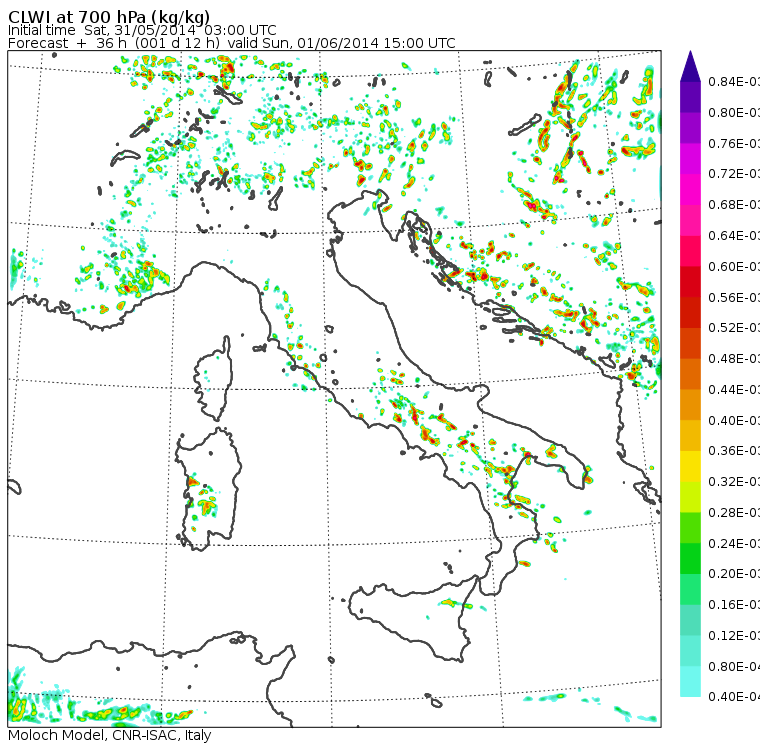Click Sicily island on the map

click(x=412, y=618)
